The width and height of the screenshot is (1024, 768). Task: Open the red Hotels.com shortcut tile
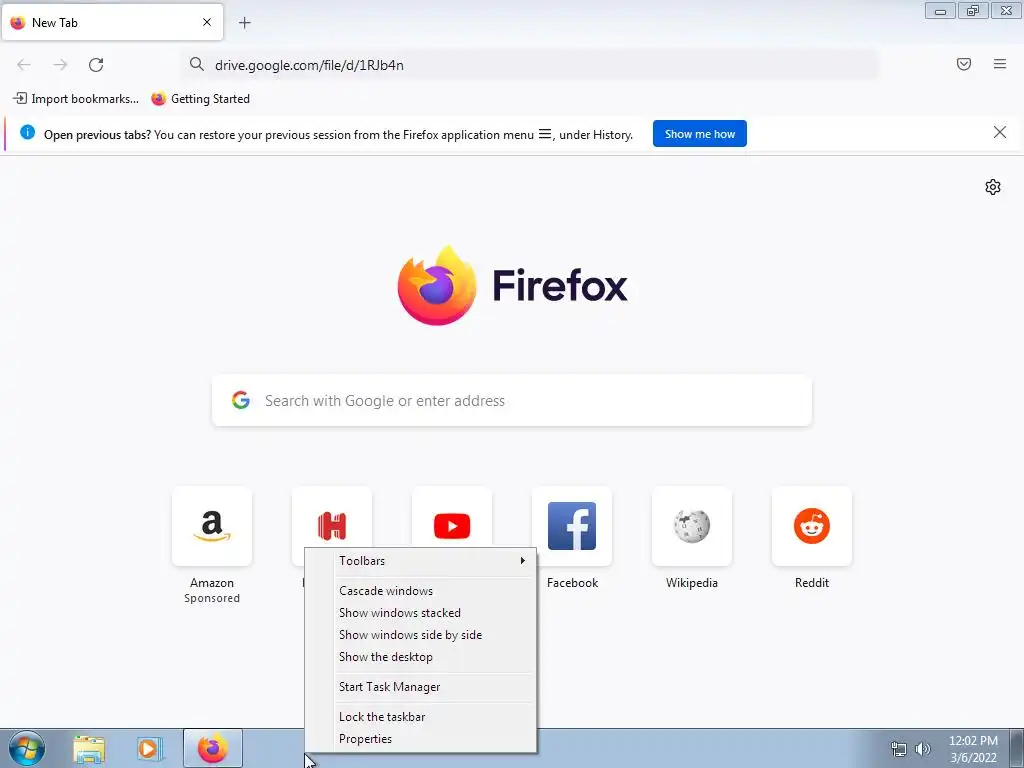click(x=332, y=517)
